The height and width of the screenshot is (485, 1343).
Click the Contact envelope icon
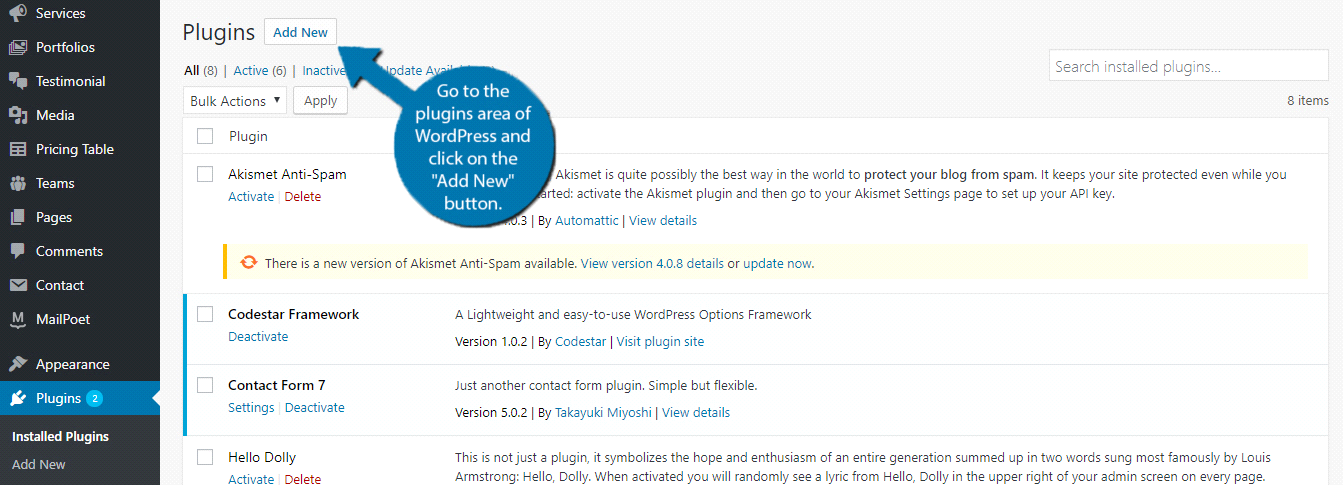tap(18, 285)
